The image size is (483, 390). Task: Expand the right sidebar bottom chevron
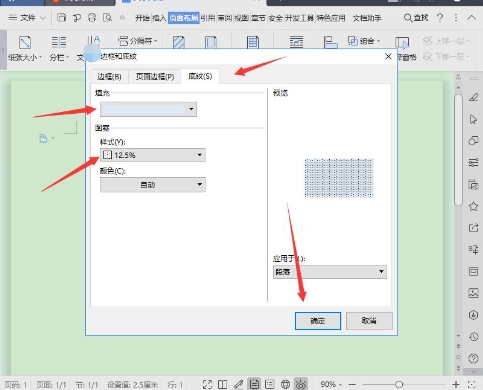[474, 371]
